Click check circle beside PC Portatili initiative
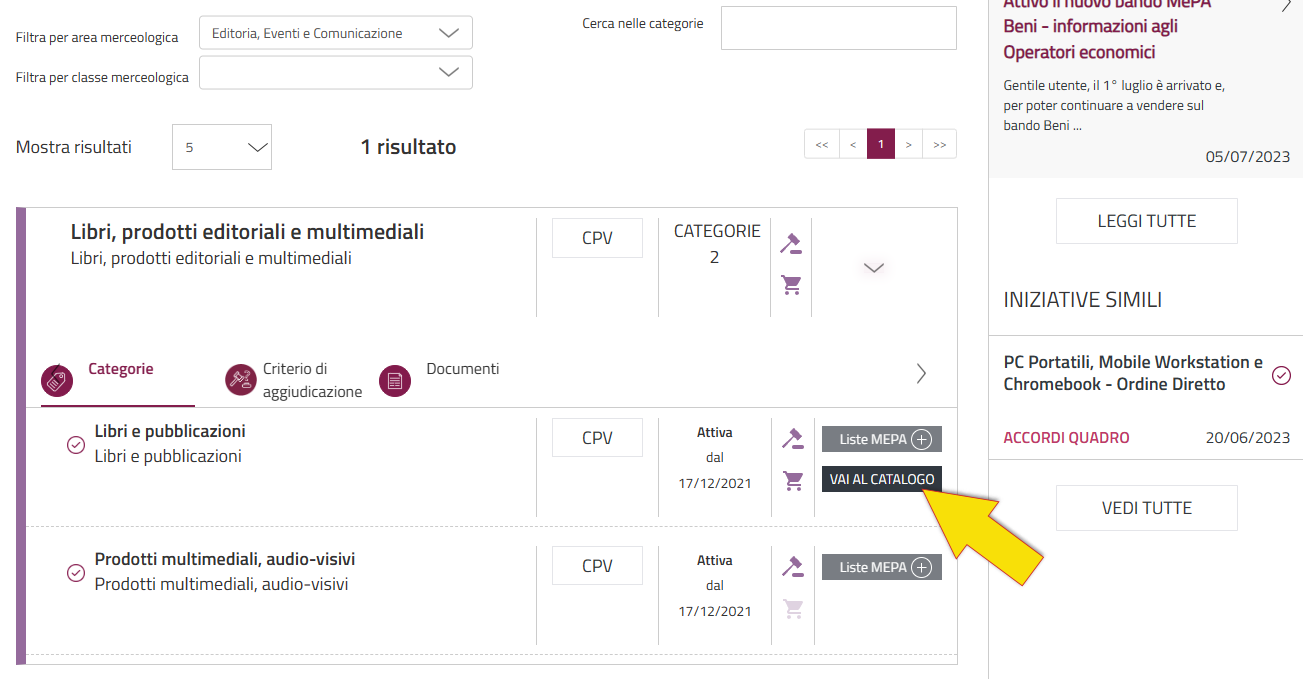 1281,376
